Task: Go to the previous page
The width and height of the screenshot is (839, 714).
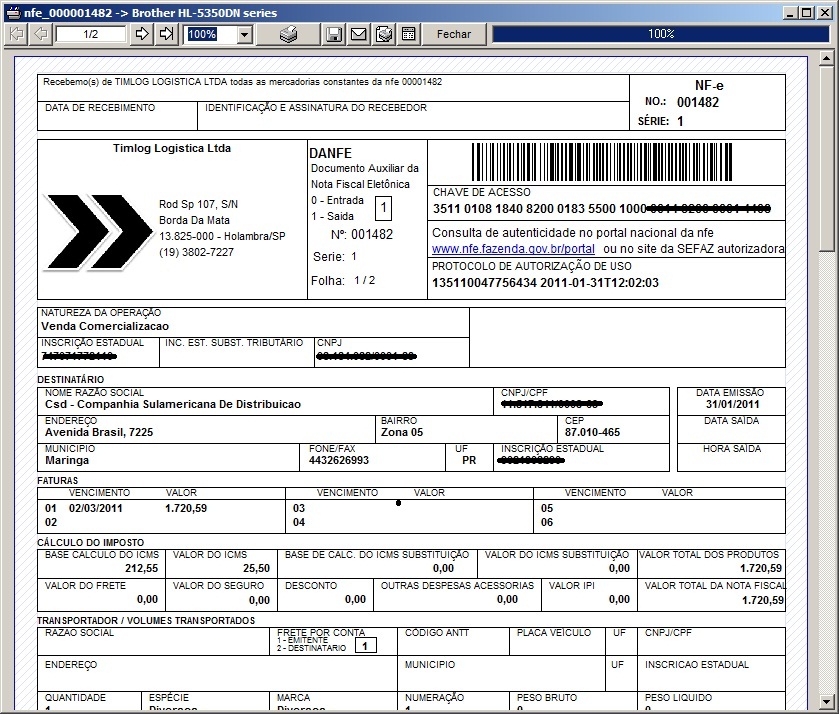Action: click(41, 34)
